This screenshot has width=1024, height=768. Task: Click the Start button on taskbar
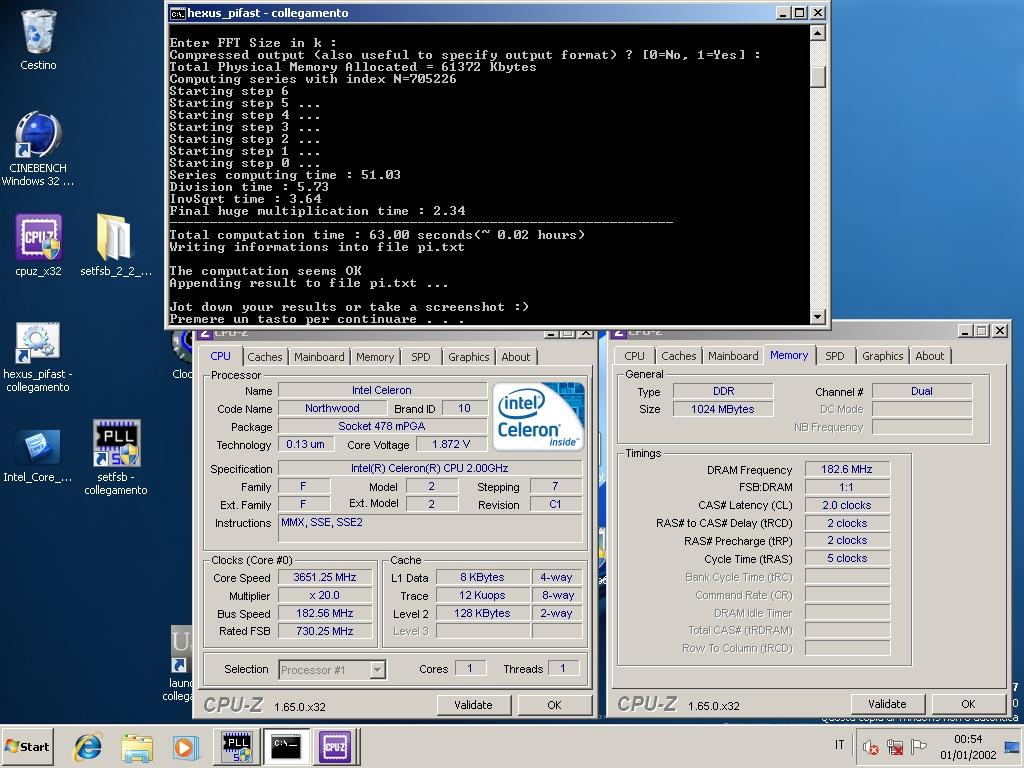click(x=27, y=746)
